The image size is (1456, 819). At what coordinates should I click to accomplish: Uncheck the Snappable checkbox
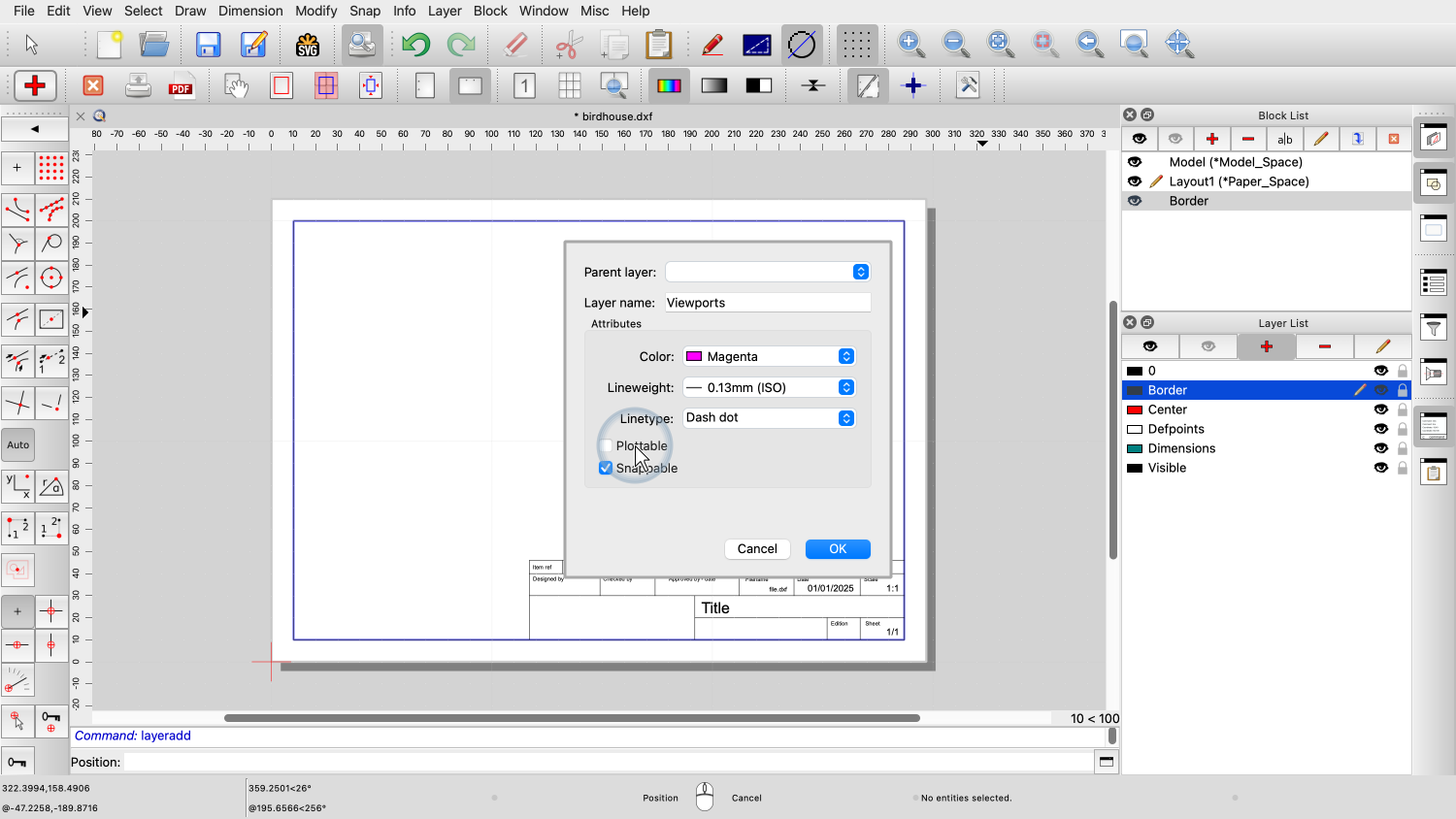pyautogui.click(x=607, y=468)
